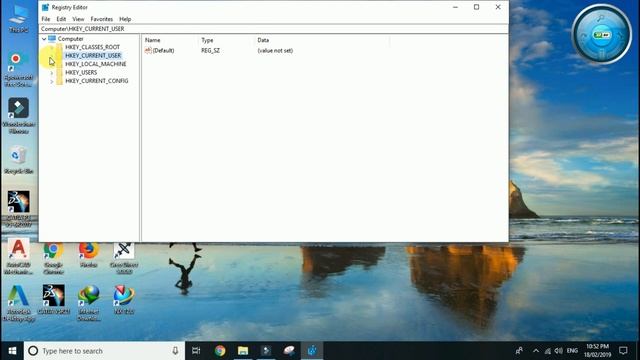
Task: Open Chrome from the taskbar
Action: 220,351
